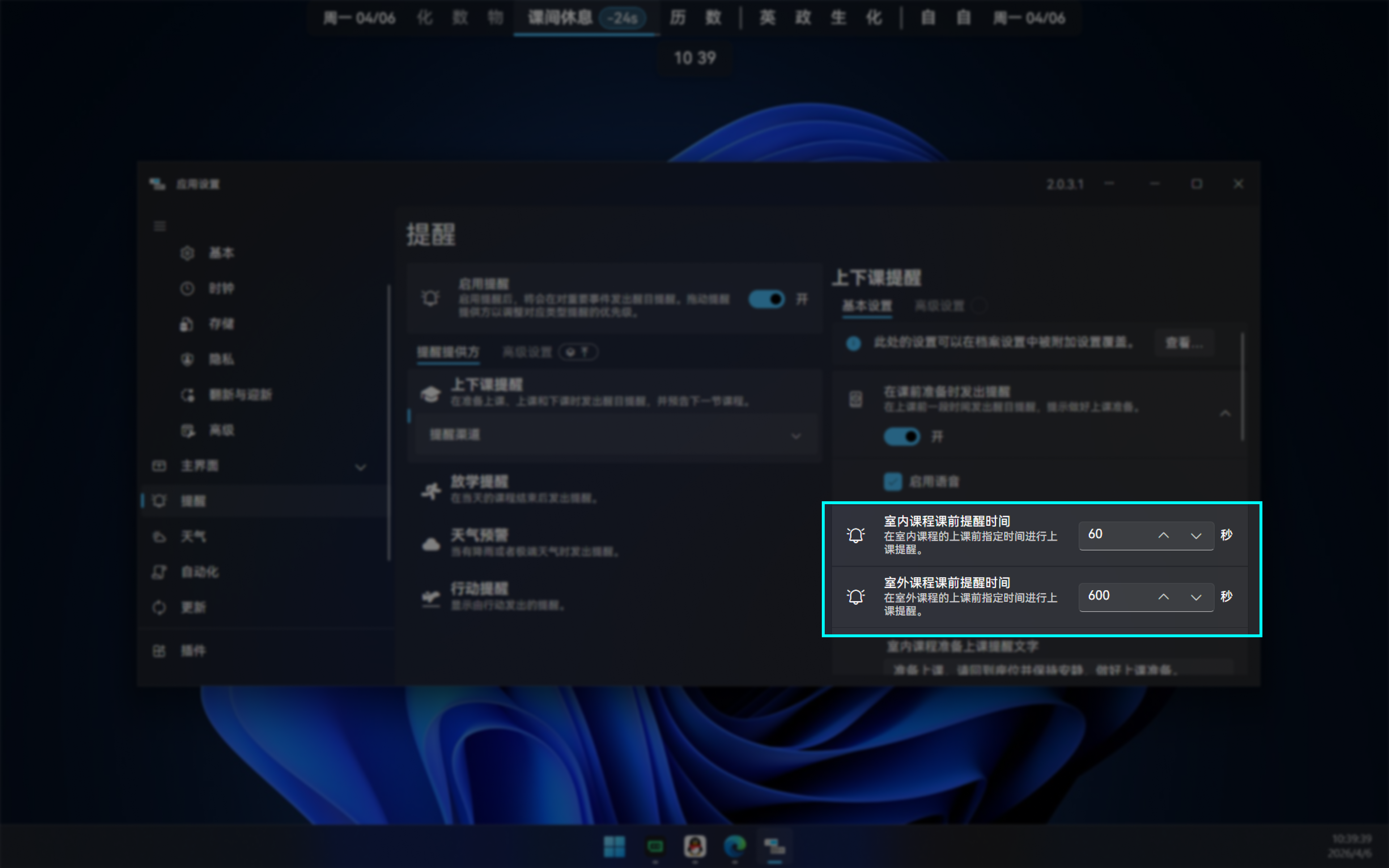Turn off the 启用提醒 master switch

coord(766,299)
